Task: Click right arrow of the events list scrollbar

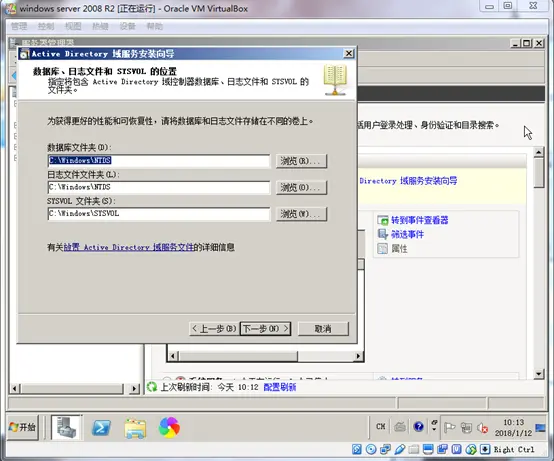Action: 358,356
